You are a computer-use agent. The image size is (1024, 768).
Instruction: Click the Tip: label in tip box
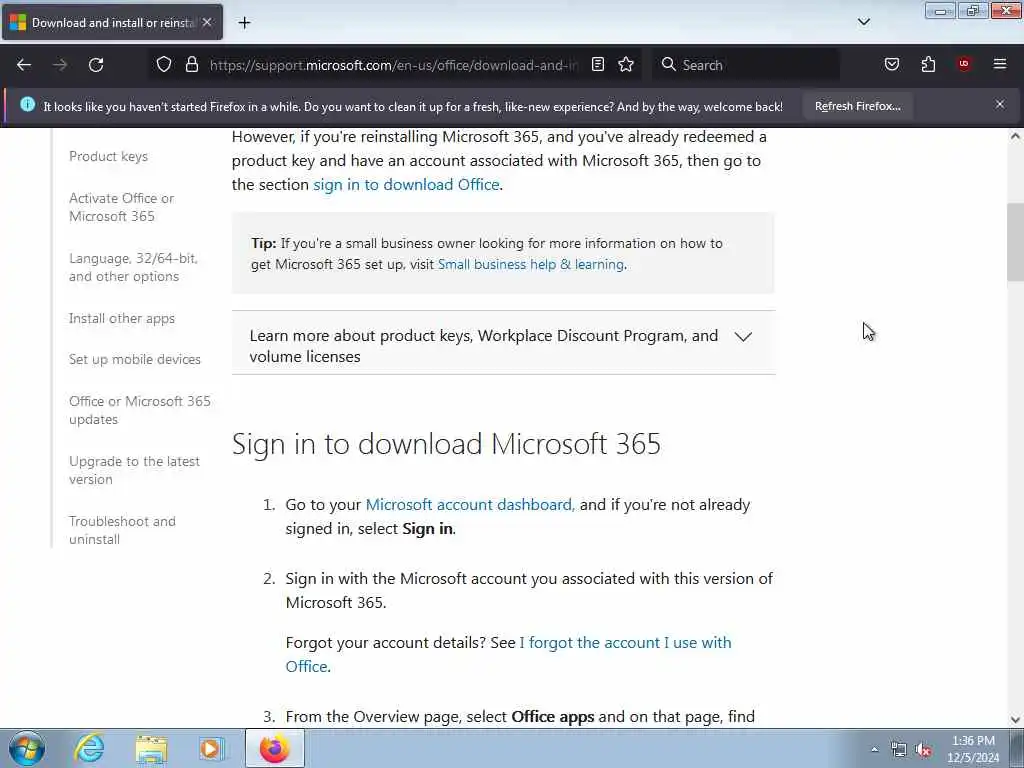(x=264, y=244)
